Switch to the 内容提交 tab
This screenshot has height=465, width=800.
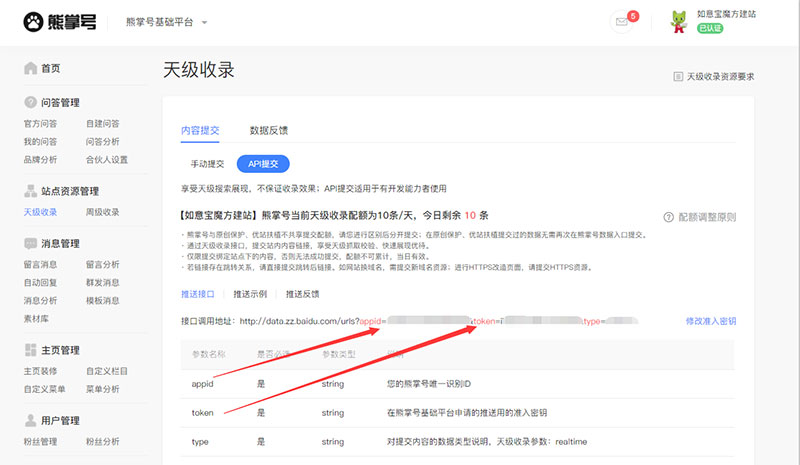pos(200,131)
